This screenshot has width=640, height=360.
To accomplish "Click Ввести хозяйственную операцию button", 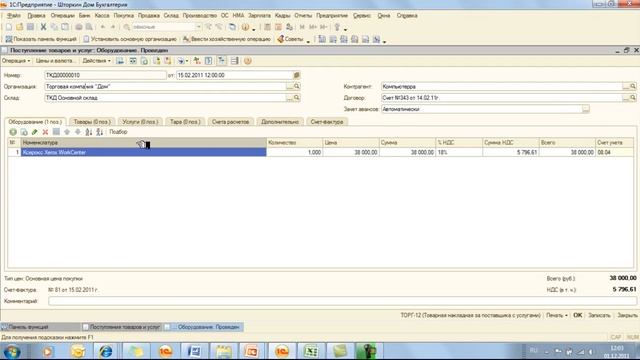I will [227, 39].
